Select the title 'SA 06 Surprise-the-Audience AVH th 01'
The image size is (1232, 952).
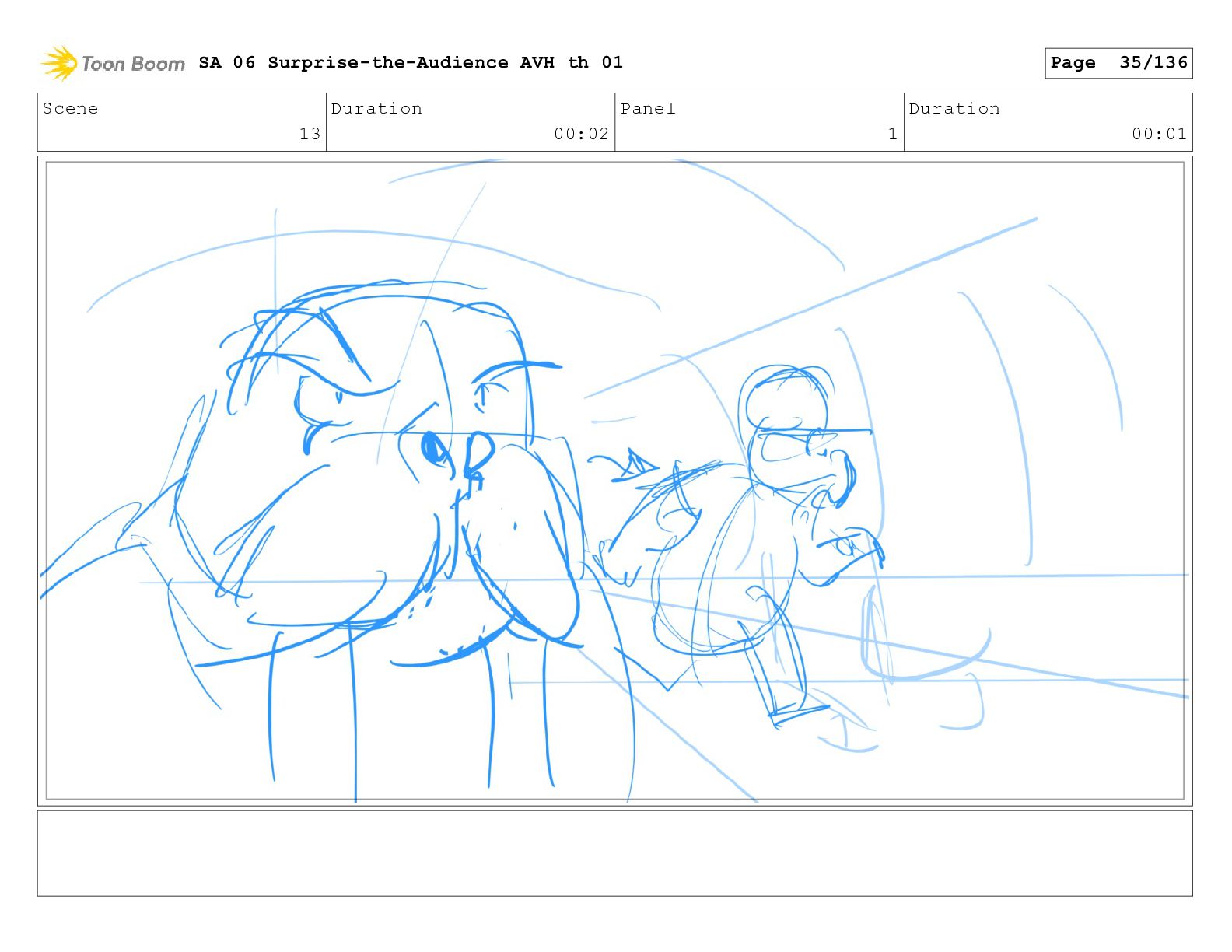tap(411, 62)
